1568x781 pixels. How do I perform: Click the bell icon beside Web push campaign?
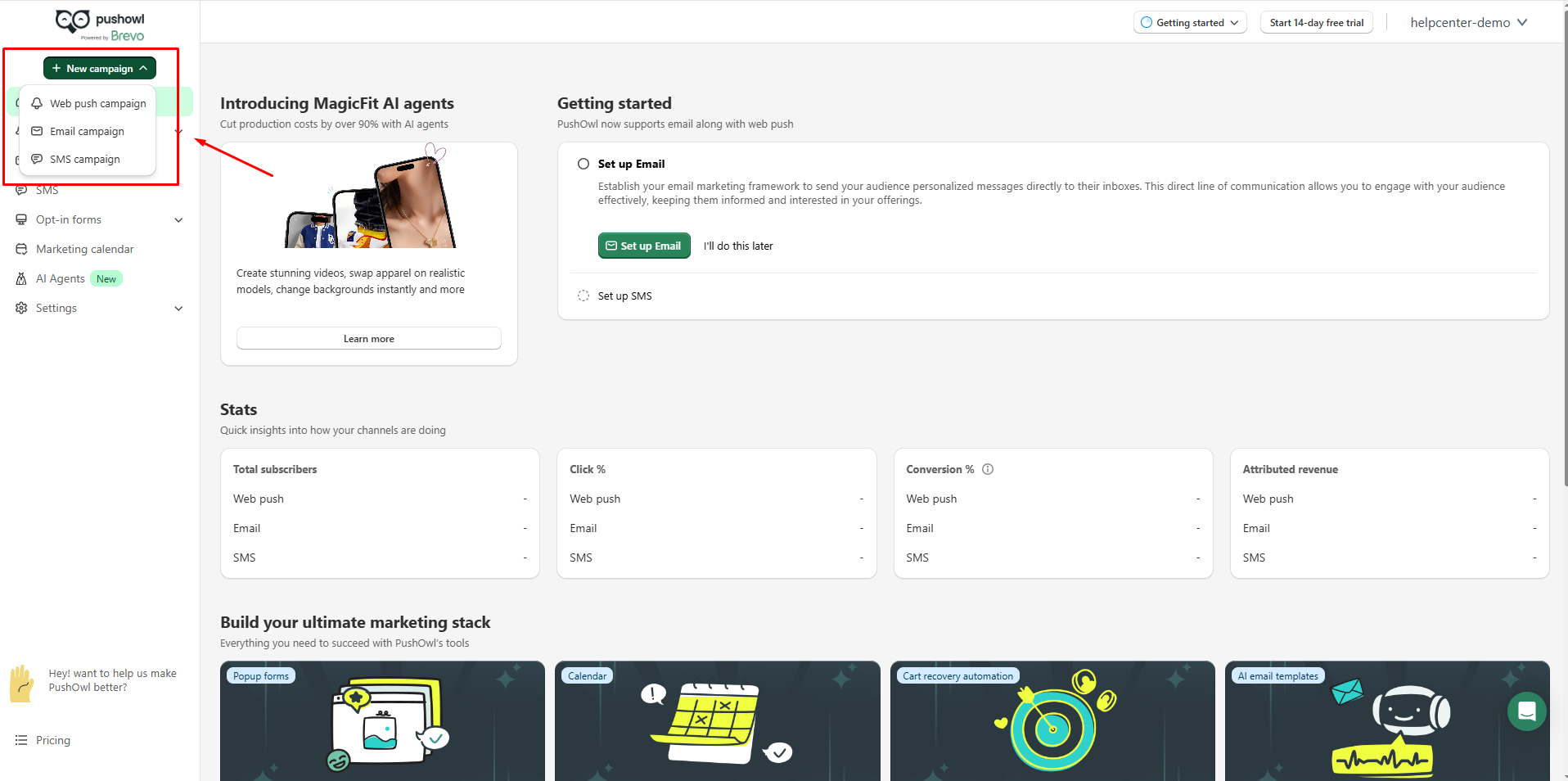coord(37,103)
